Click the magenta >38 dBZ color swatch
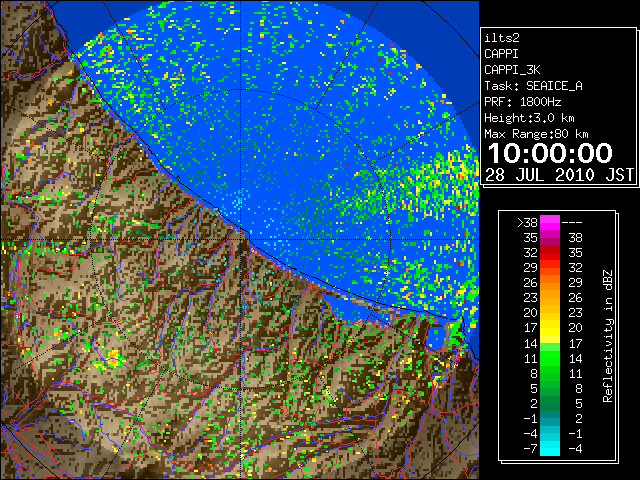 coord(550,222)
